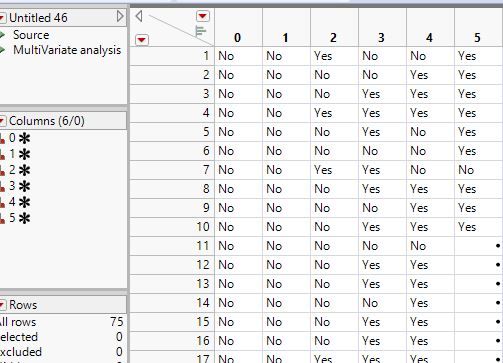
Task: Click the Excluded rows count
Action: (x=119, y=352)
